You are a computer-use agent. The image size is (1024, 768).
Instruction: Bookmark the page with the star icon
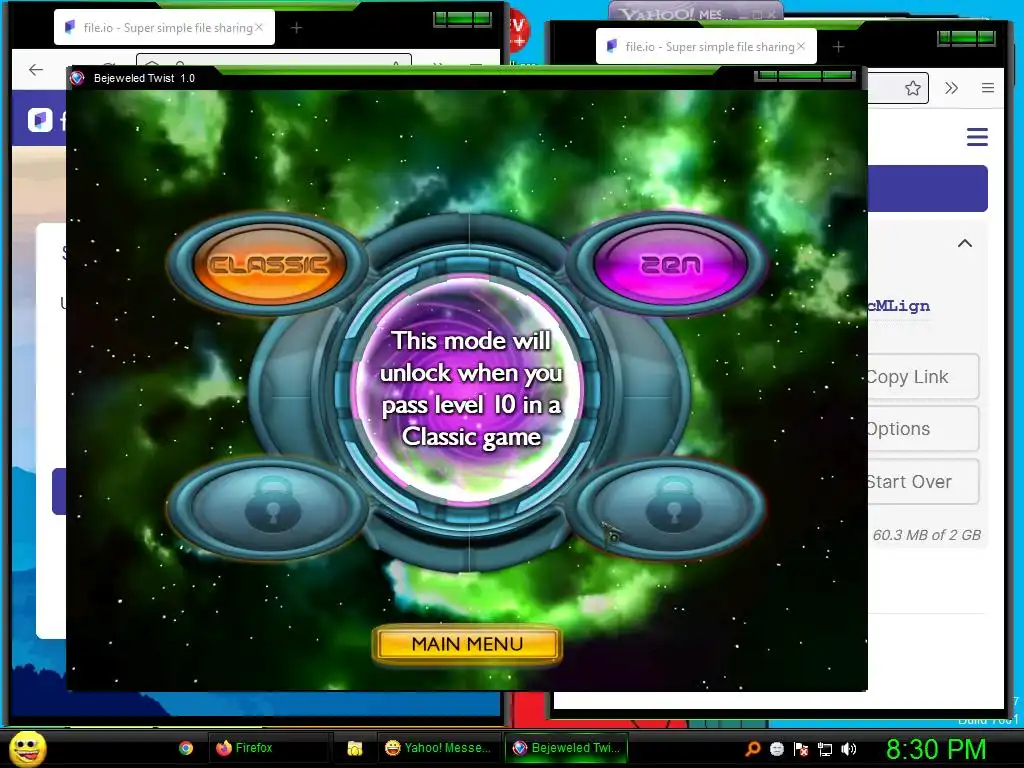pyautogui.click(x=913, y=88)
